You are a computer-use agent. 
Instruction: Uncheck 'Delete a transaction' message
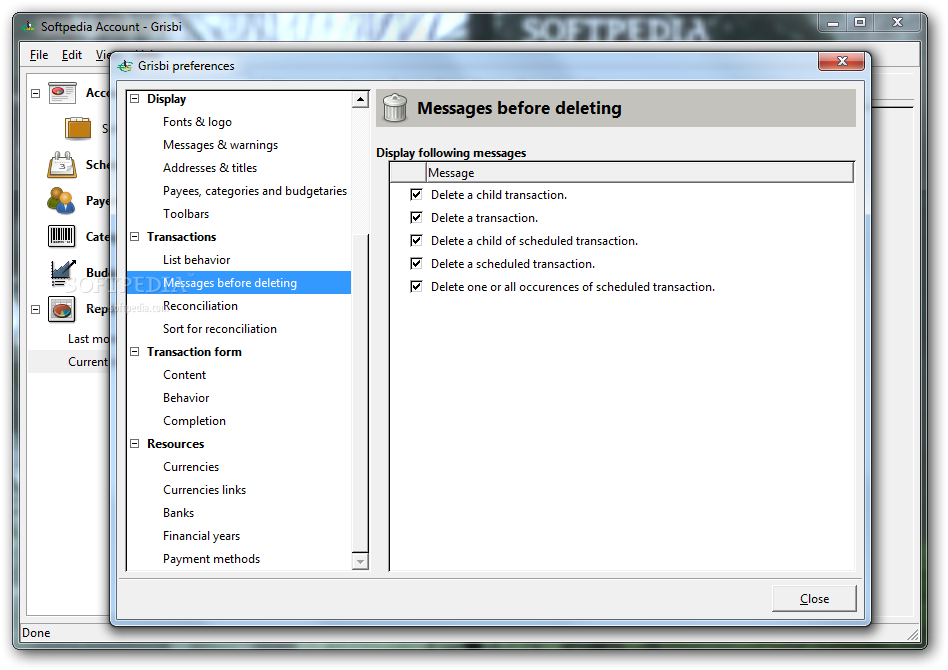click(x=416, y=217)
